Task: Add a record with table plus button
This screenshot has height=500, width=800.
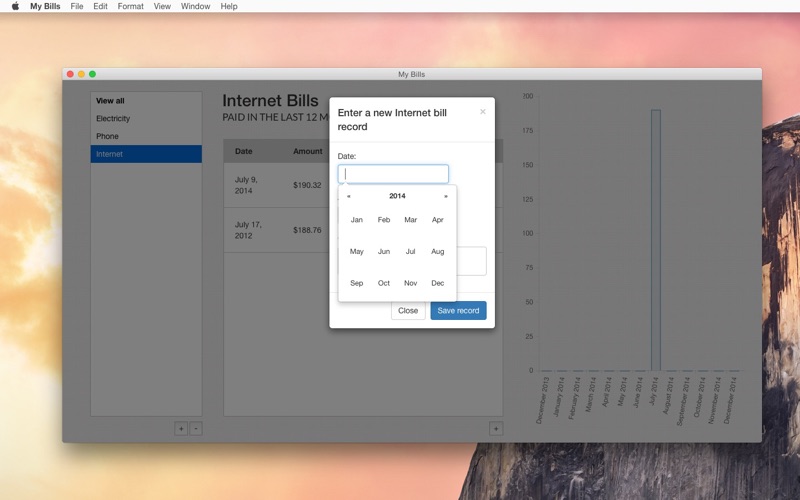Action: 496,429
